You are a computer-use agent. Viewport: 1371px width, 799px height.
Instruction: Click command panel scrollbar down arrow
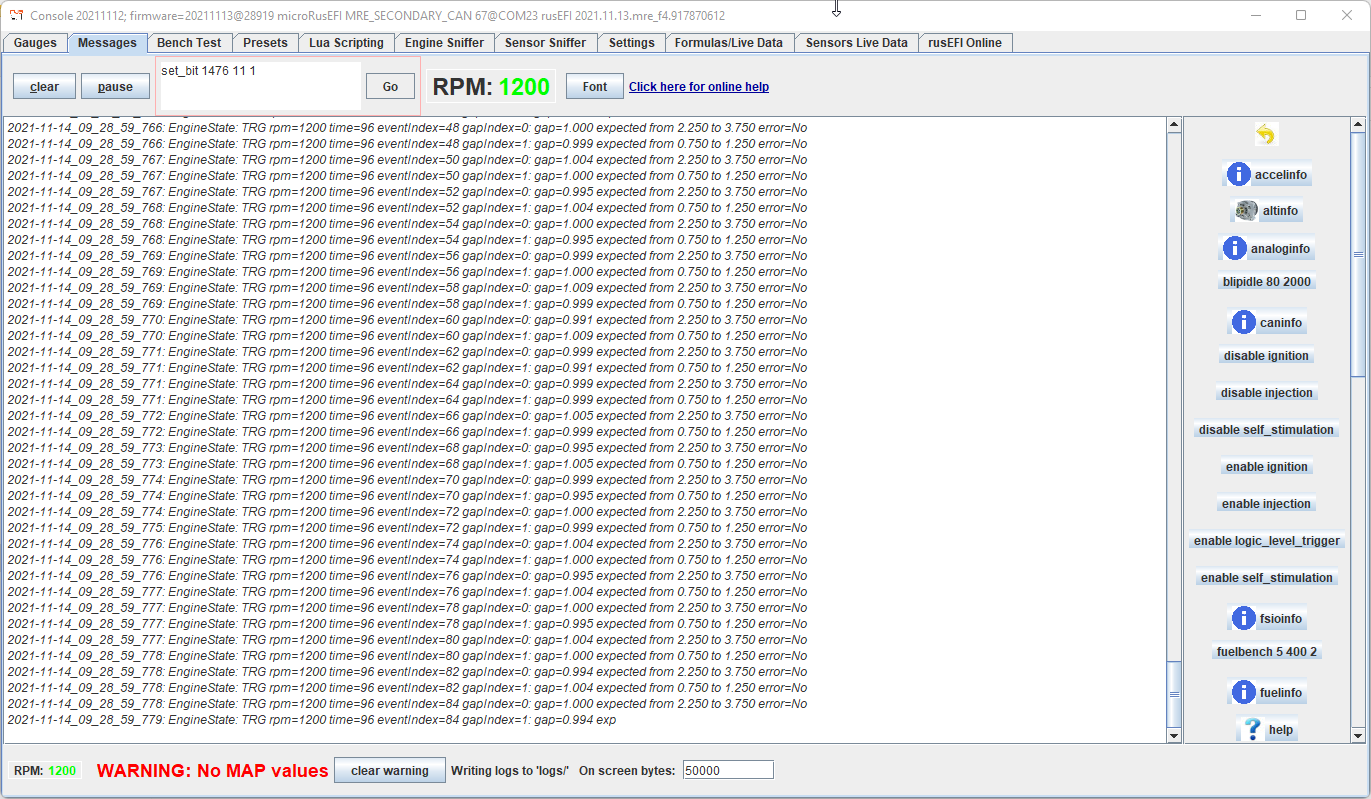click(1357, 736)
